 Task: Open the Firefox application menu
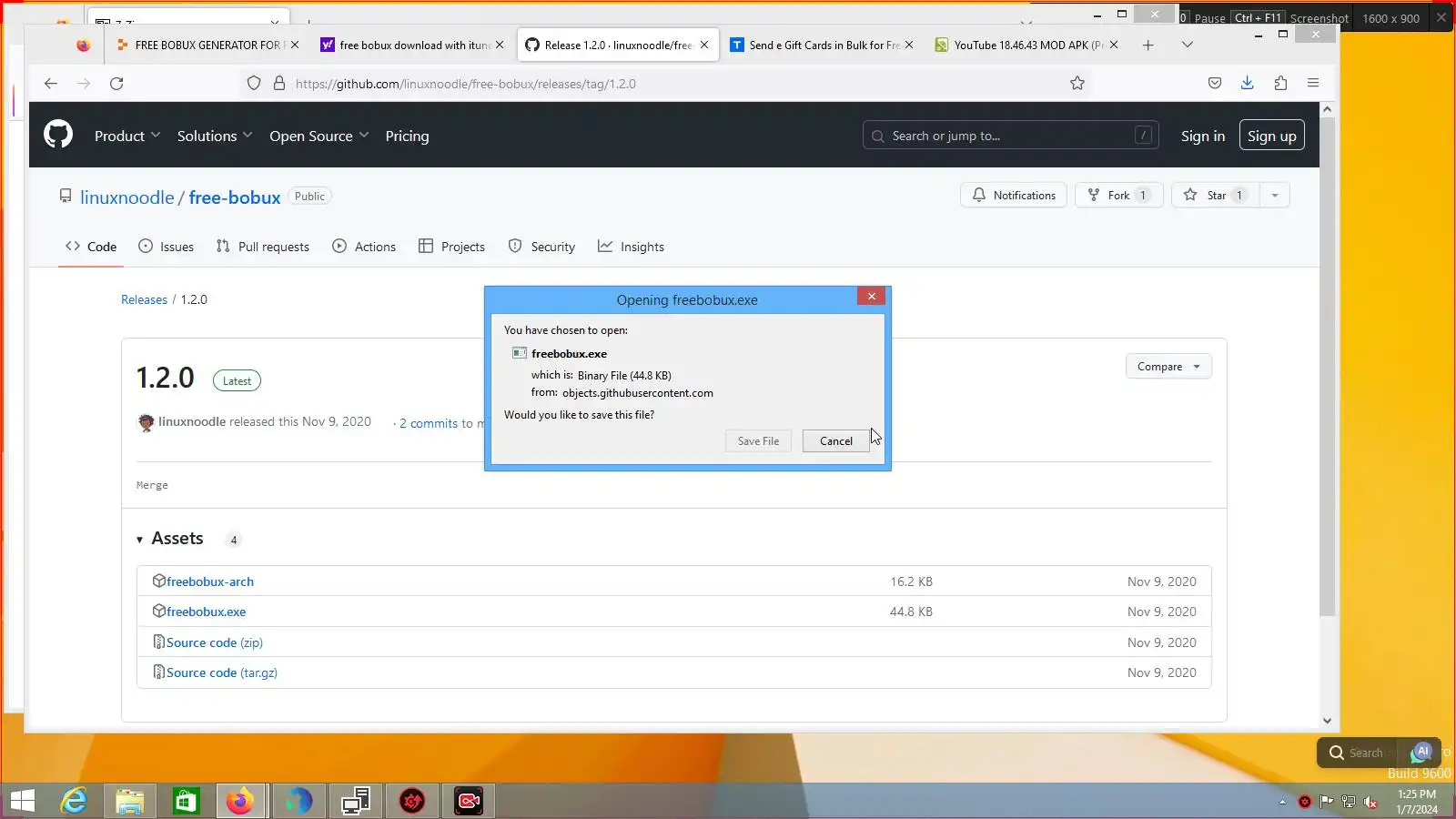coord(1313,83)
